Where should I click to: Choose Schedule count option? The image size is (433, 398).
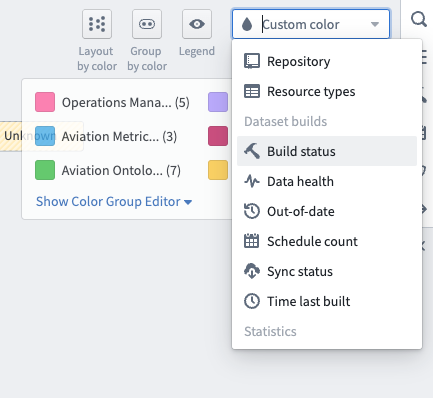(x=327, y=241)
